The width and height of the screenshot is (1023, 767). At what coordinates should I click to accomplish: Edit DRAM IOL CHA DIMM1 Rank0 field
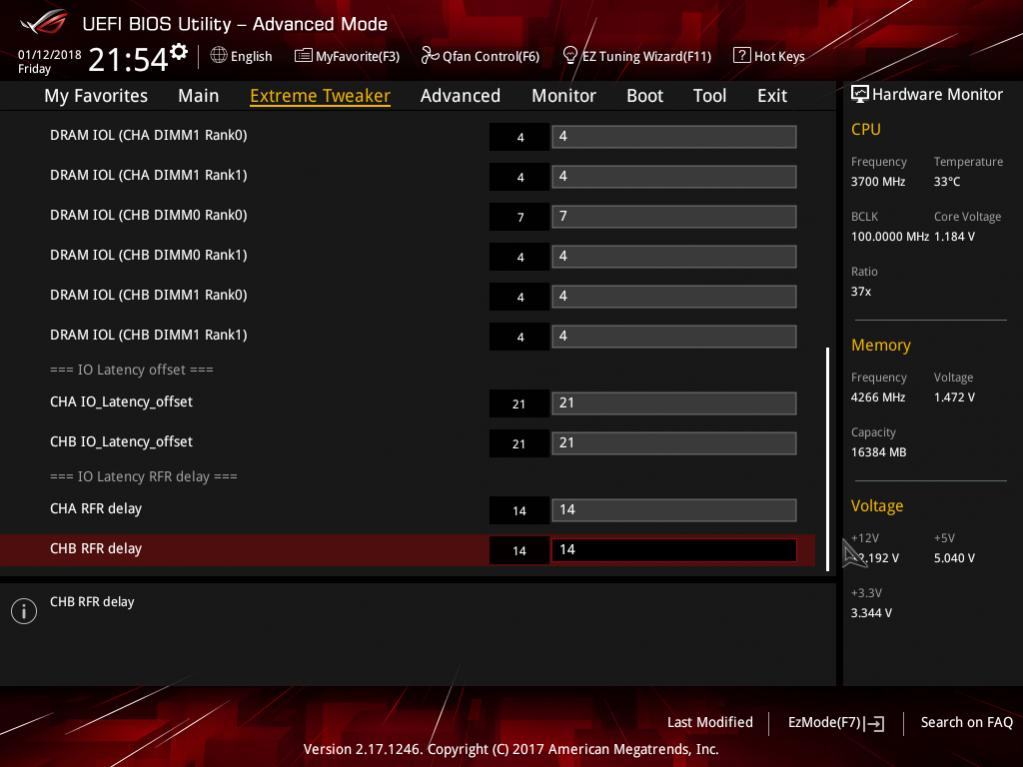674,137
